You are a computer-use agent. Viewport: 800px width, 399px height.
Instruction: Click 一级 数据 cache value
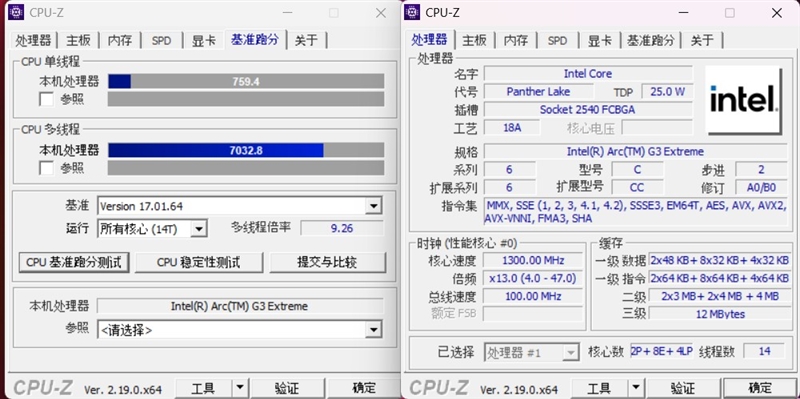(720, 260)
